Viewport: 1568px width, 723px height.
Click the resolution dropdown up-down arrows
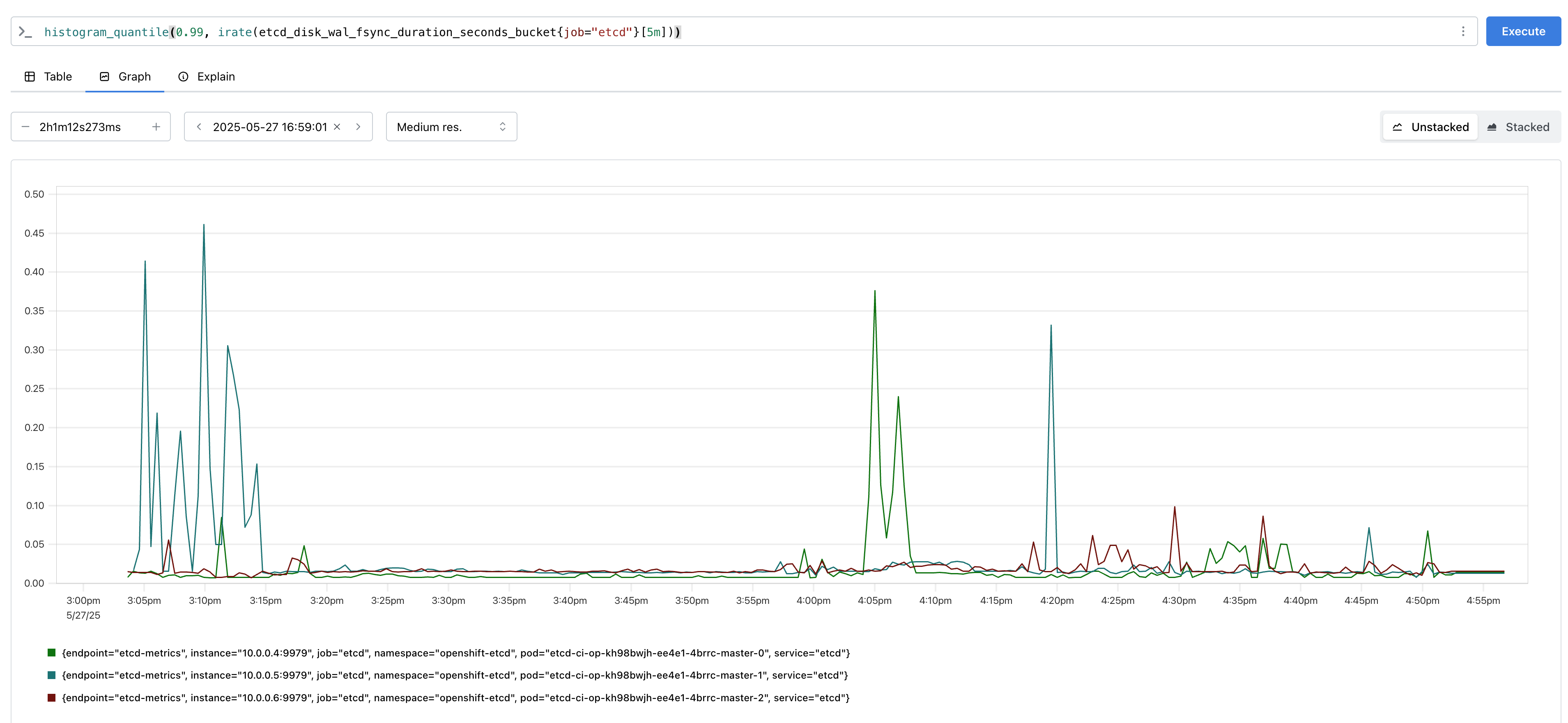502,127
